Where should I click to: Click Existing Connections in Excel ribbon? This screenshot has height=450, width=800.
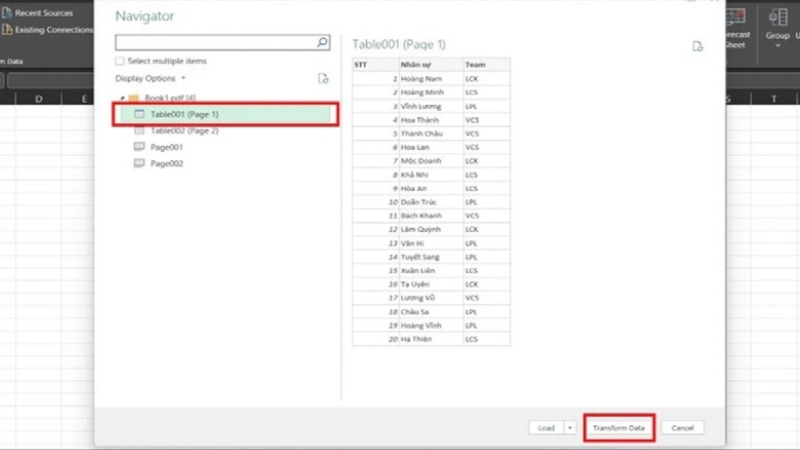pos(54,30)
